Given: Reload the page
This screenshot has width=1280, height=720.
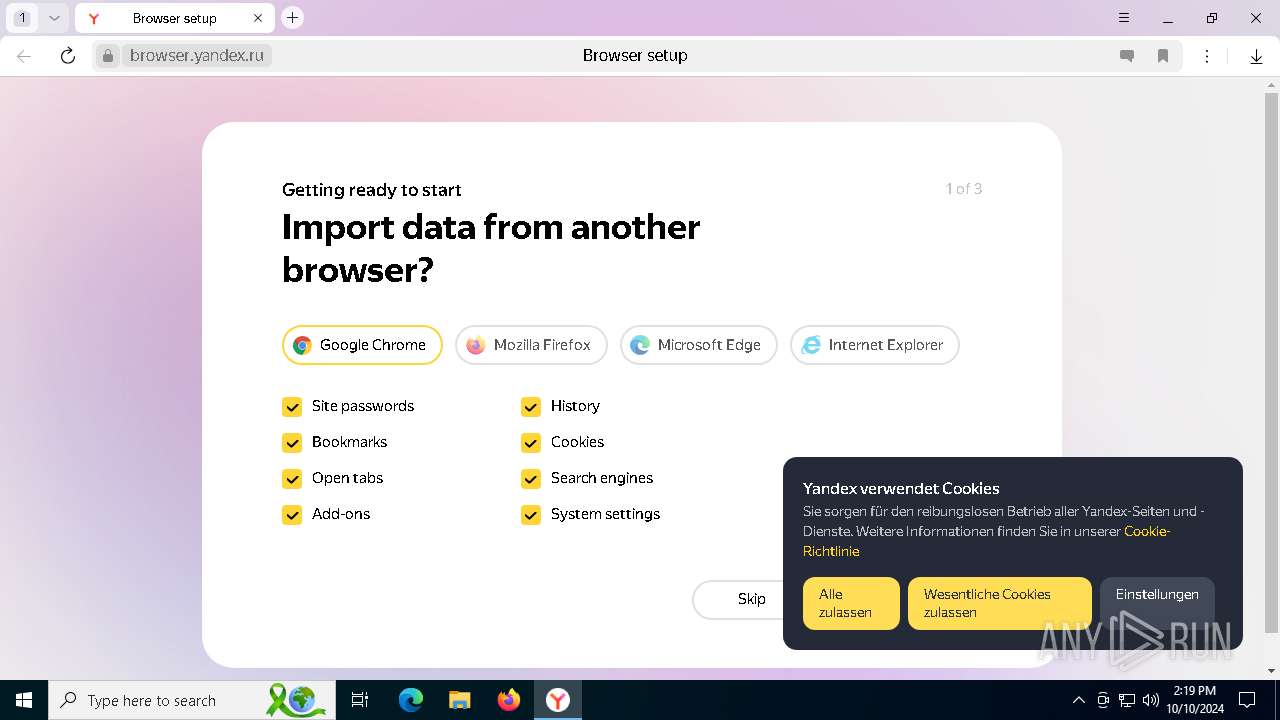Looking at the screenshot, I should coord(68,56).
